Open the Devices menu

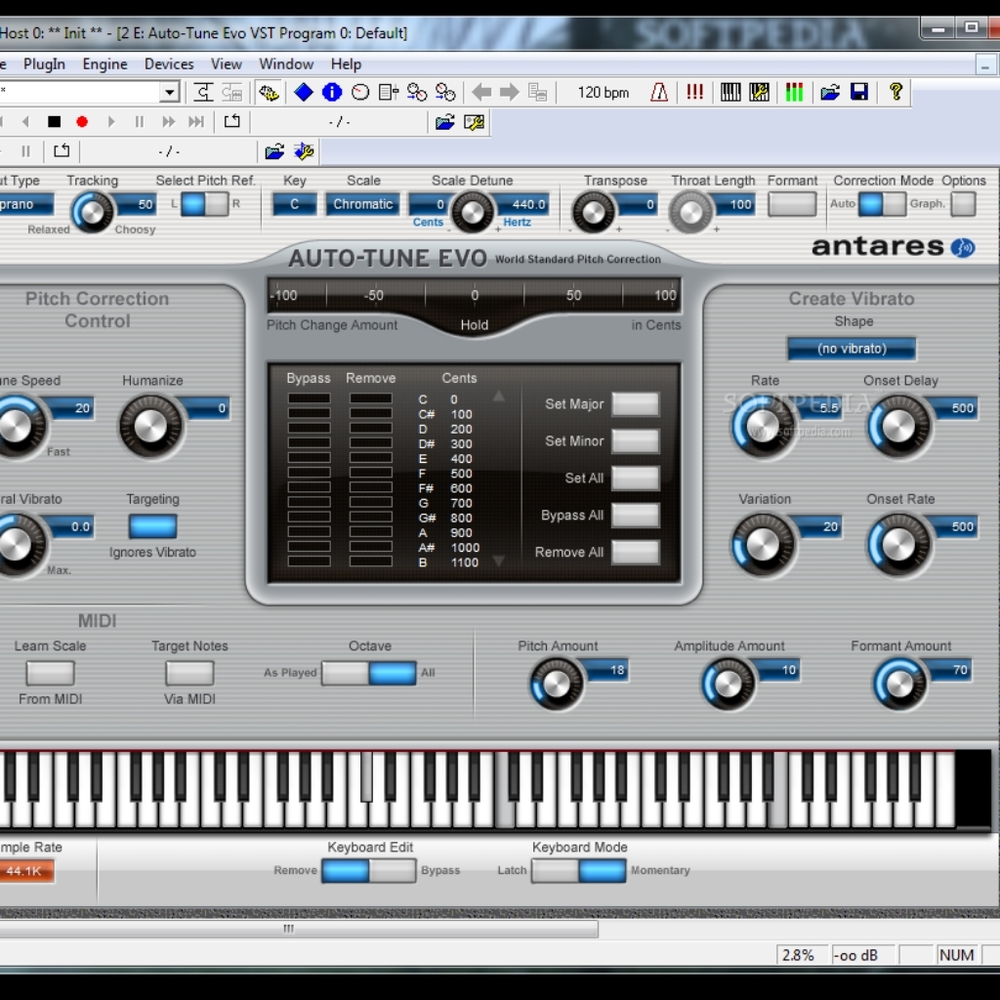[169, 64]
